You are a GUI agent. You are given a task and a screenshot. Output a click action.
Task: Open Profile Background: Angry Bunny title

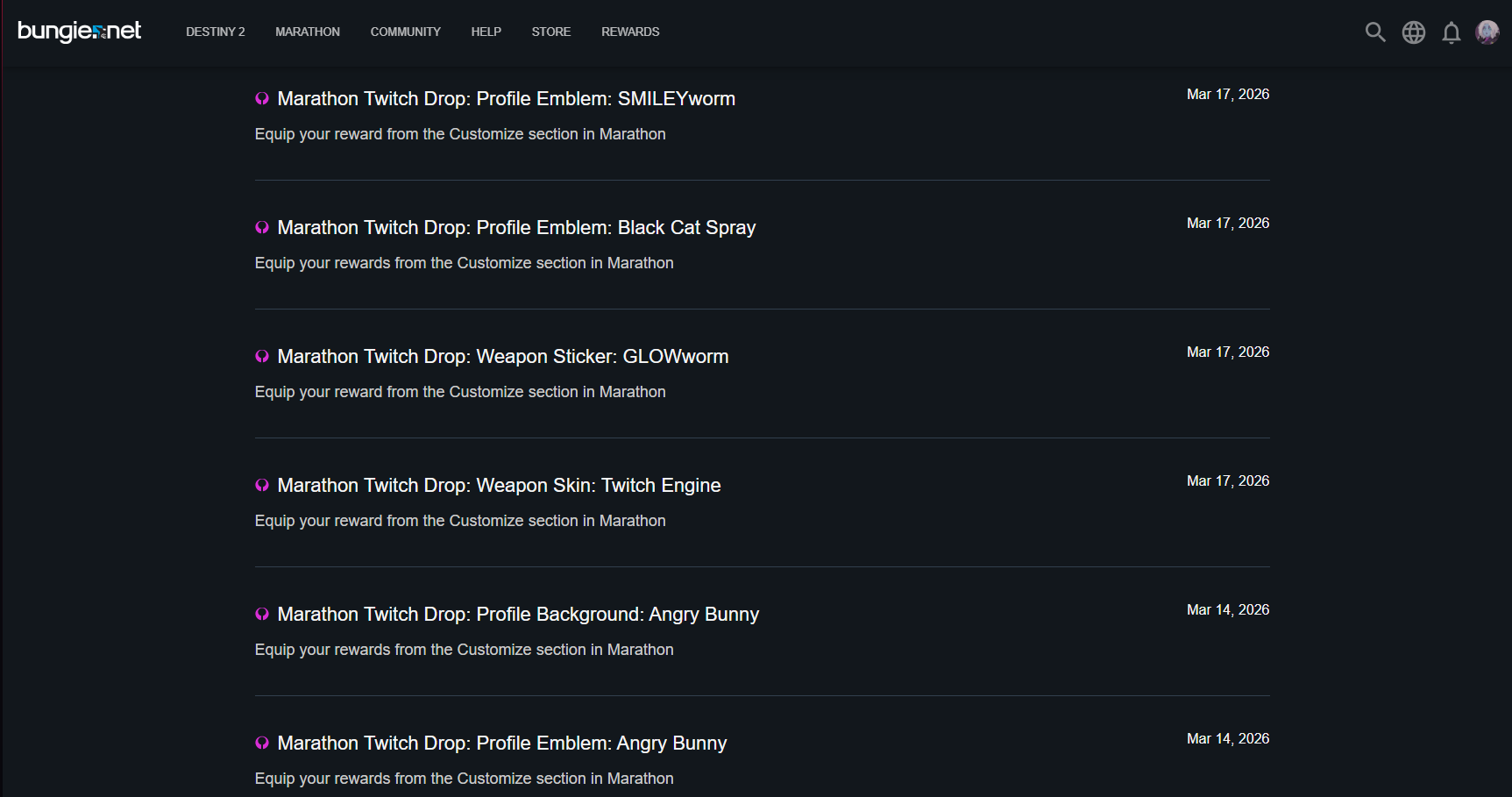[x=518, y=615]
